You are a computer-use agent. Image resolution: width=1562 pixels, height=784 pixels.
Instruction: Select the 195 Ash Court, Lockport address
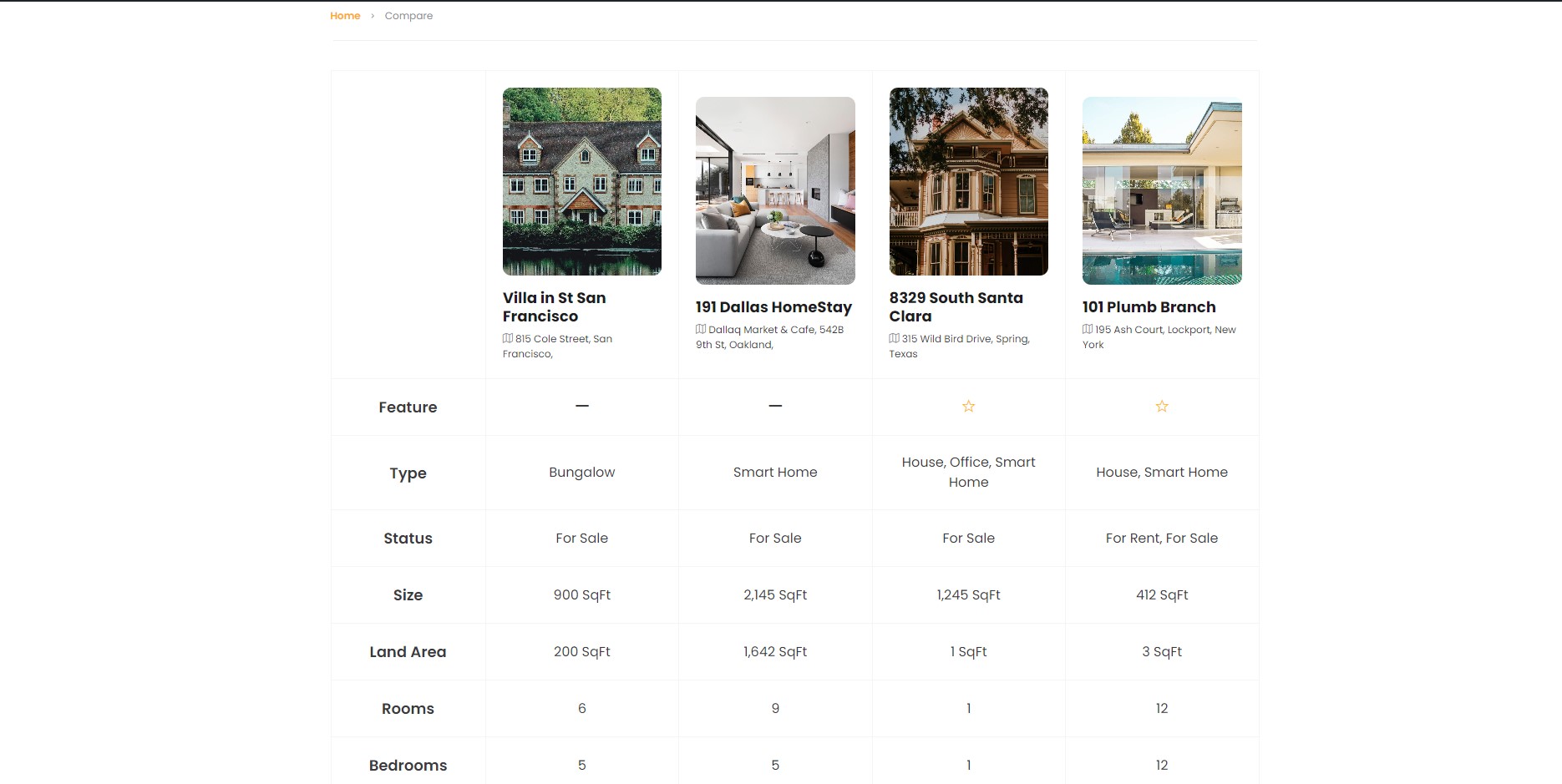1159,337
